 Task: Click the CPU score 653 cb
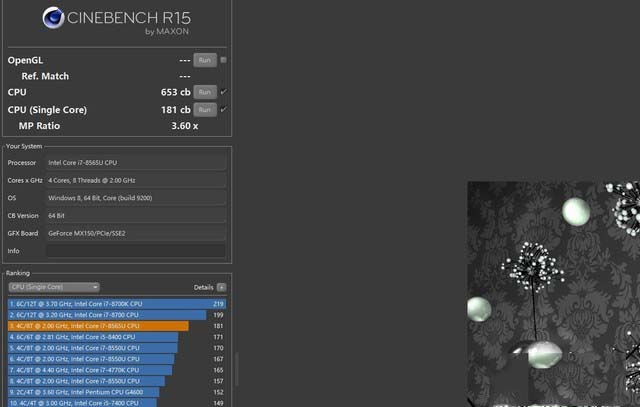tap(176, 92)
